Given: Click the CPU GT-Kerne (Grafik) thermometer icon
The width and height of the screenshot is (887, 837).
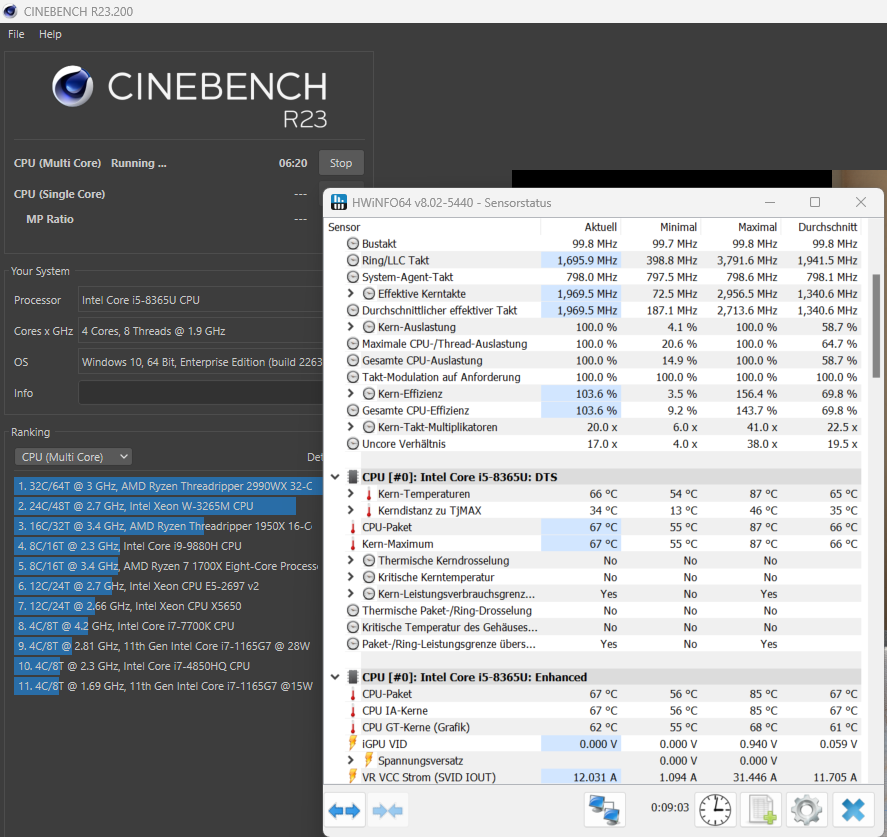Looking at the screenshot, I should click(353, 728).
